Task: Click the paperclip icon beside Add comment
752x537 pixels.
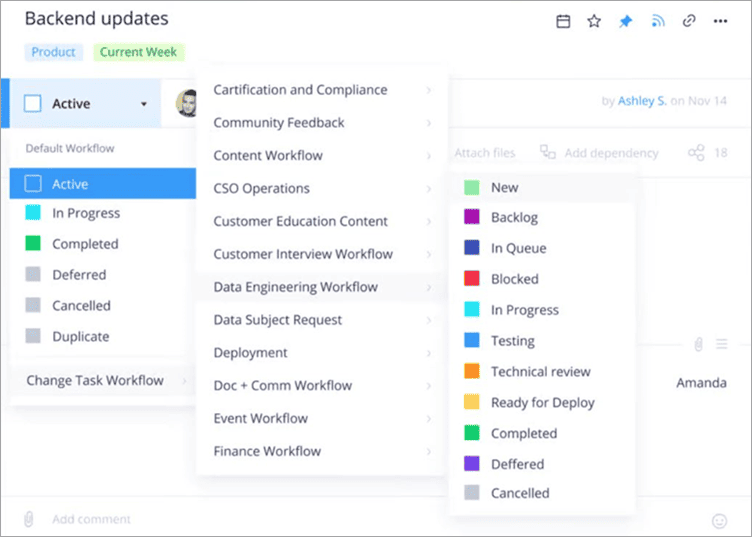Action: [x=29, y=519]
